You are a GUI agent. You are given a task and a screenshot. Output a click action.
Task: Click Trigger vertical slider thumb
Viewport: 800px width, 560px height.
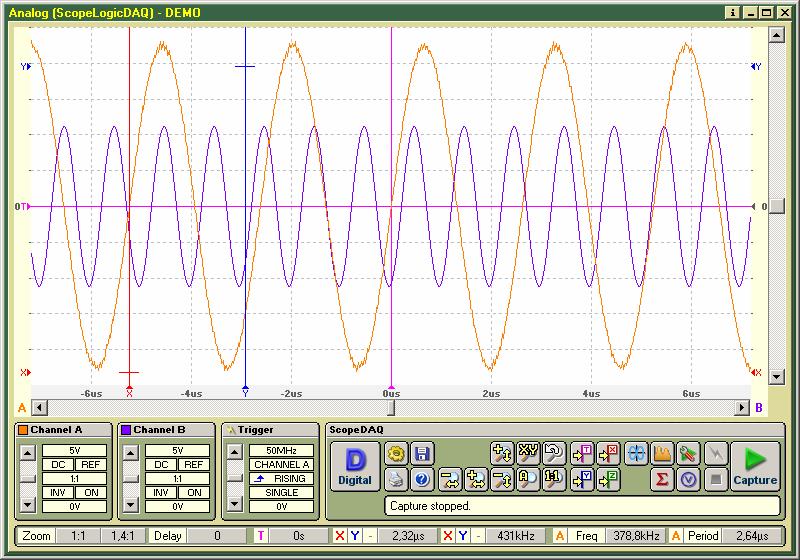coord(234,478)
